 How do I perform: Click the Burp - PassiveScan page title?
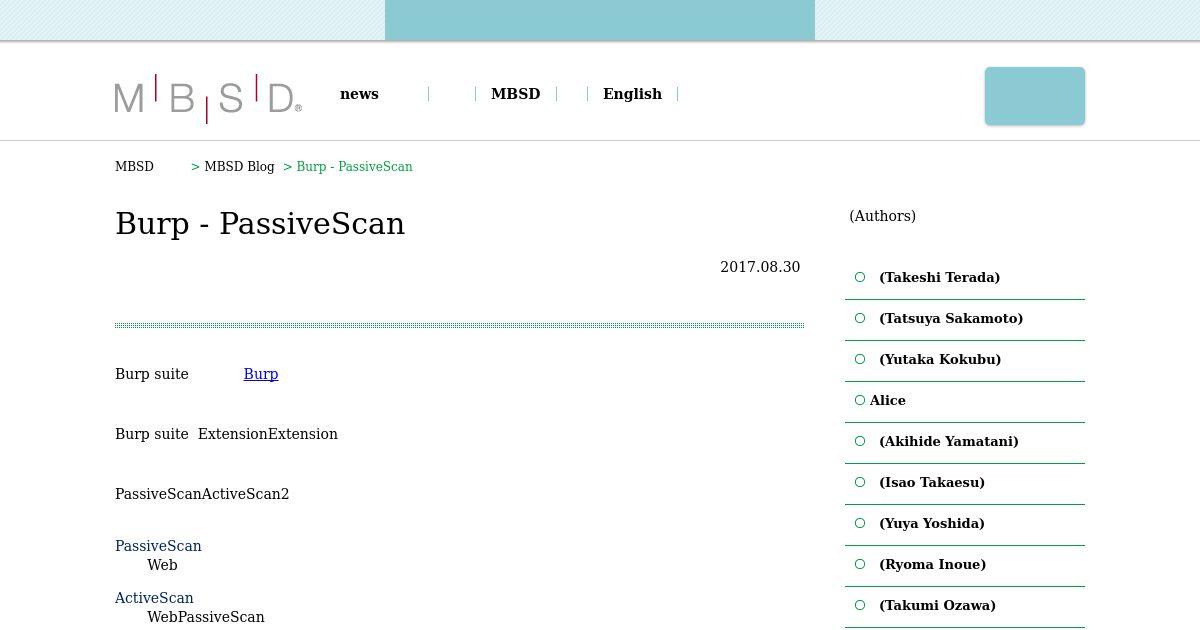(x=260, y=223)
